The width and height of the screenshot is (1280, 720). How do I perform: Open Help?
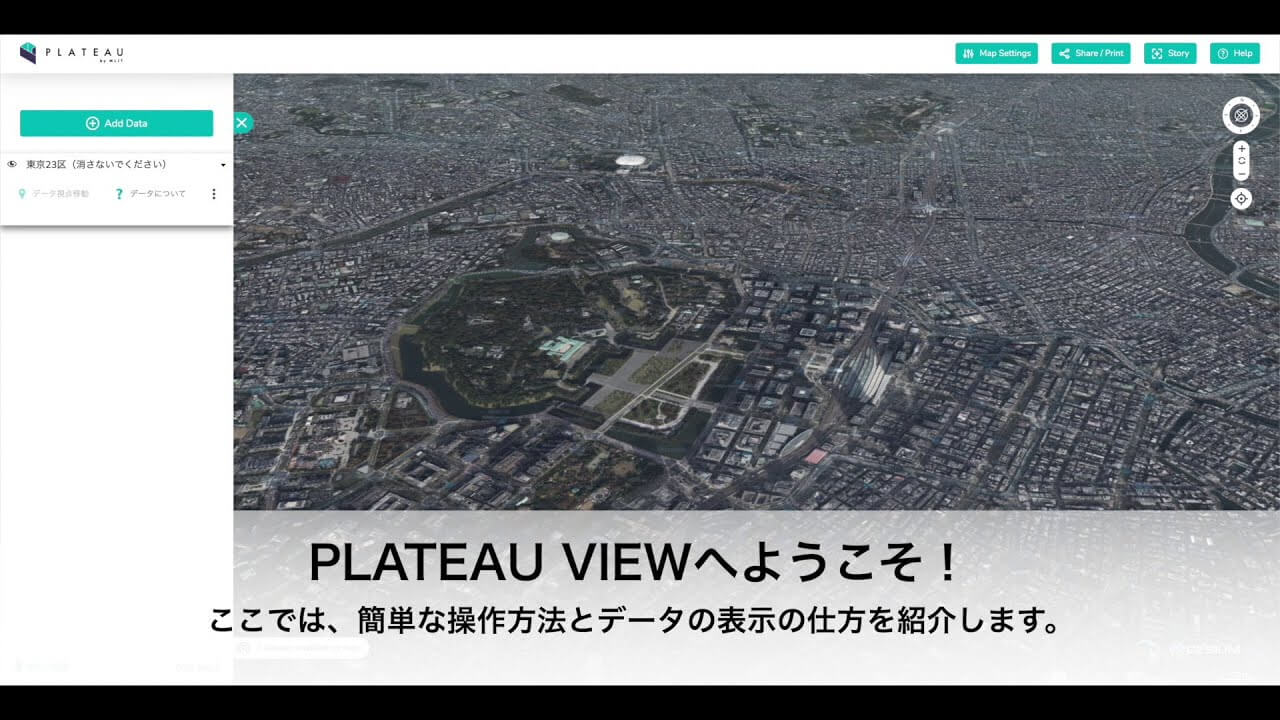[x=1235, y=53]
